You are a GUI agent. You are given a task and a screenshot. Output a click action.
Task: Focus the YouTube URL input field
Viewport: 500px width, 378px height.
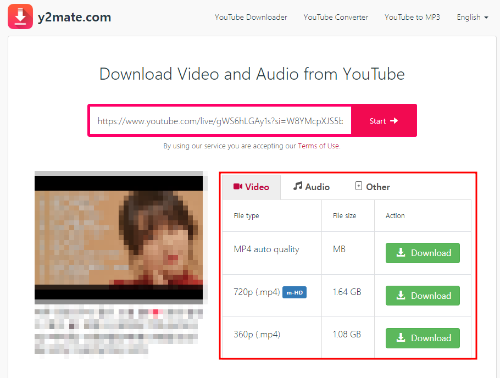[220, 121]
